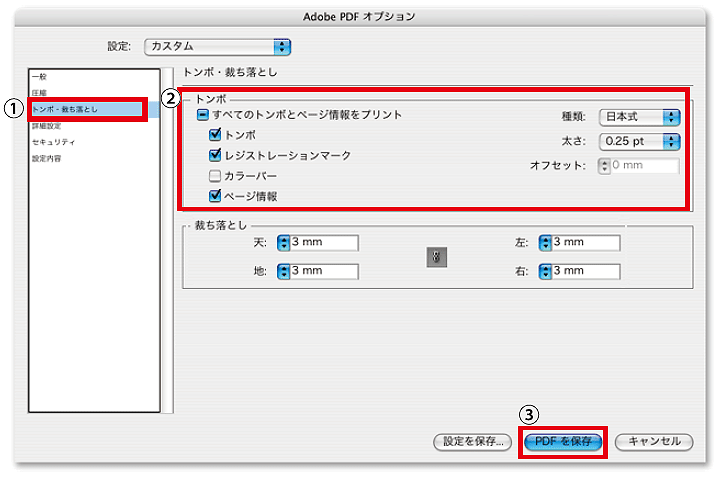Select 圧縮 in the category list
The height and width of the screenshot is (477, 719).
[39, 93]
